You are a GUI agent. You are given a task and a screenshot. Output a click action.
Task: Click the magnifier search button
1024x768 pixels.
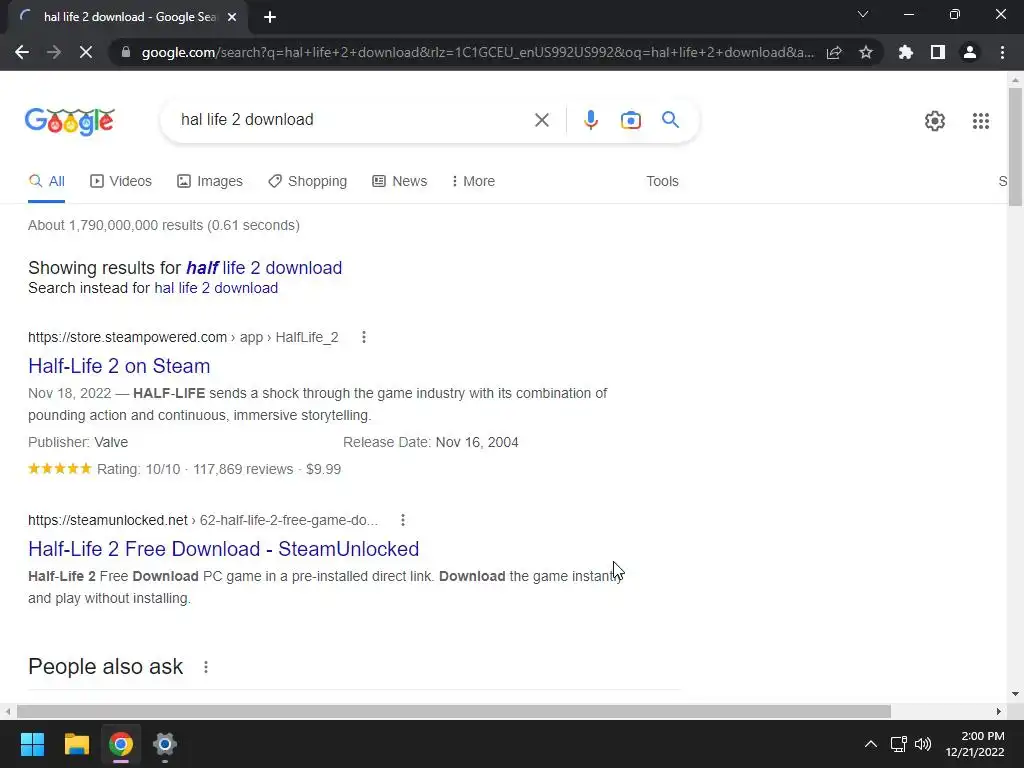(670, 120)
